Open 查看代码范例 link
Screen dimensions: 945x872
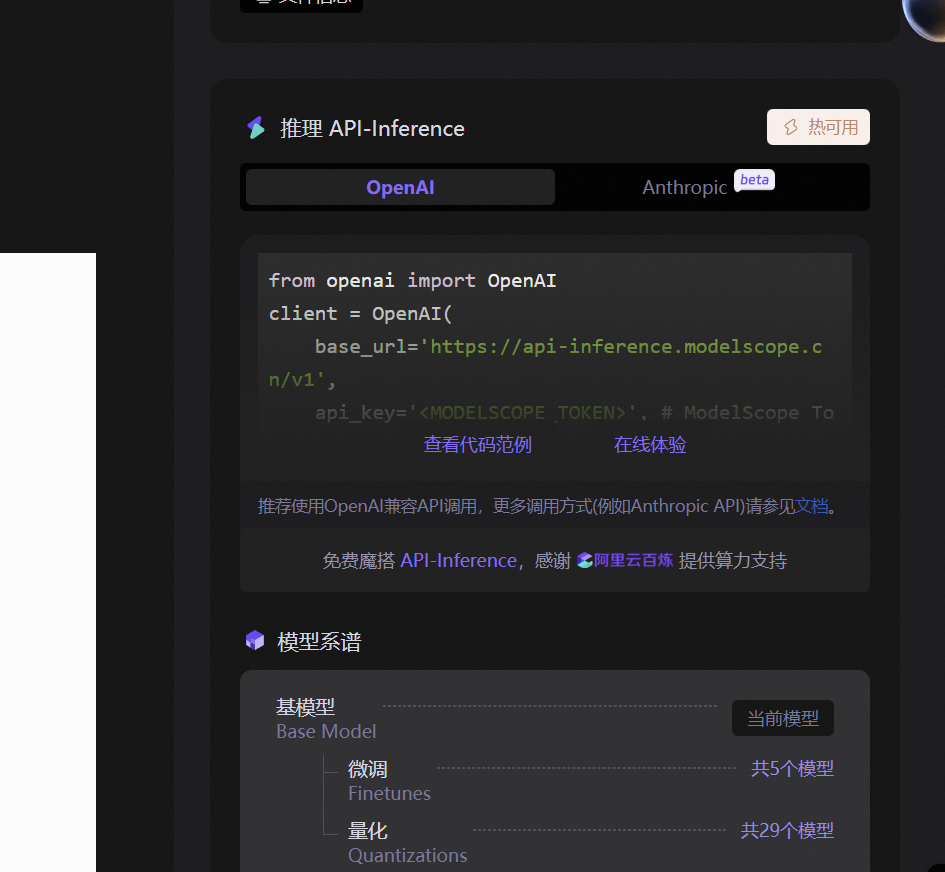click(x=477, y=445)
